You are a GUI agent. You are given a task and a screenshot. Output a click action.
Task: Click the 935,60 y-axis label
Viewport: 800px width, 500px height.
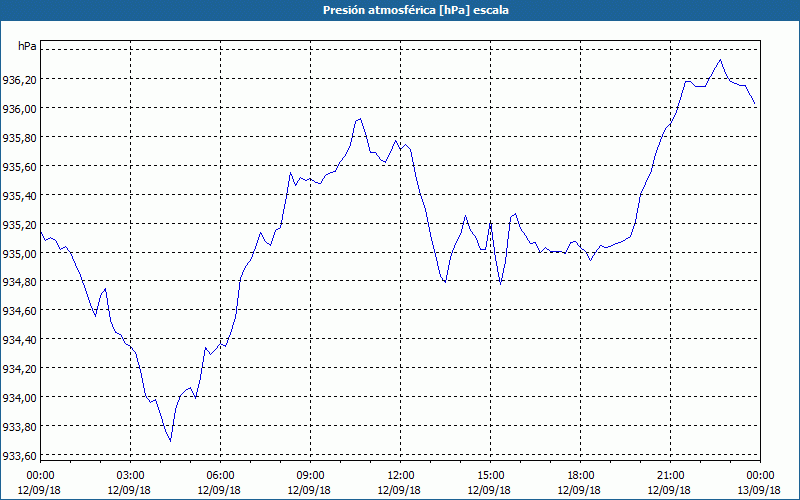coord(19,166)
